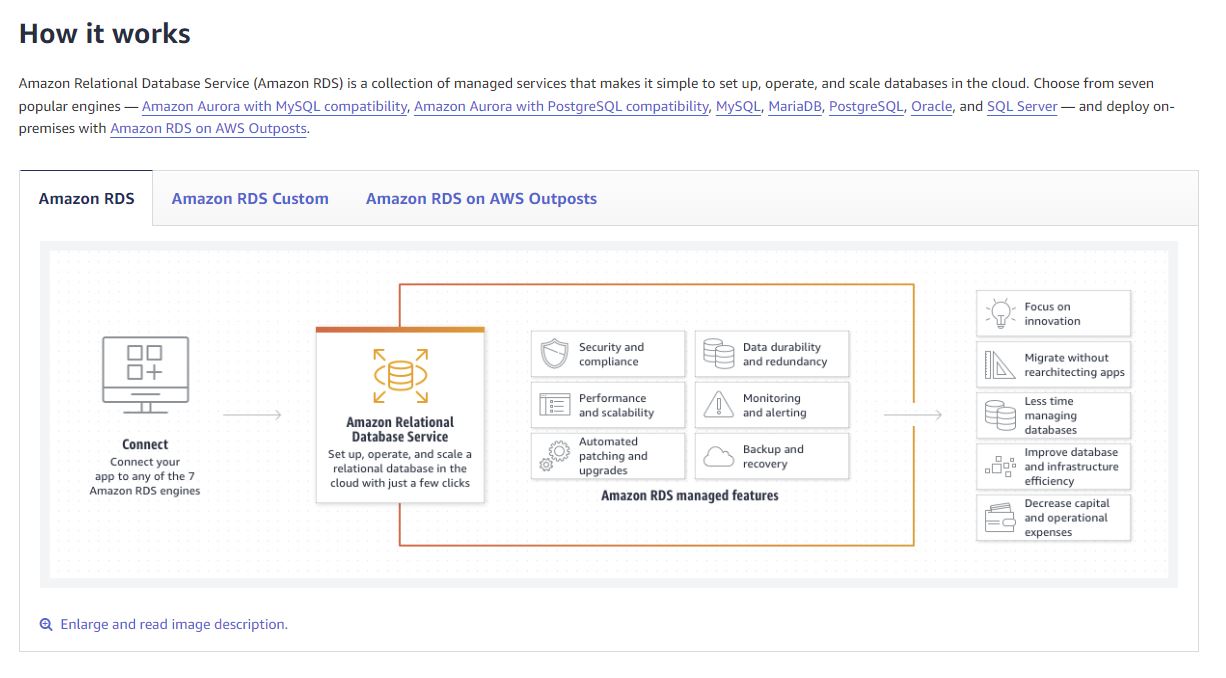This screenshot has height=678, width=1226.
Task: Click the Monitoring and alerting warning icon
Action: click(718, 405)
